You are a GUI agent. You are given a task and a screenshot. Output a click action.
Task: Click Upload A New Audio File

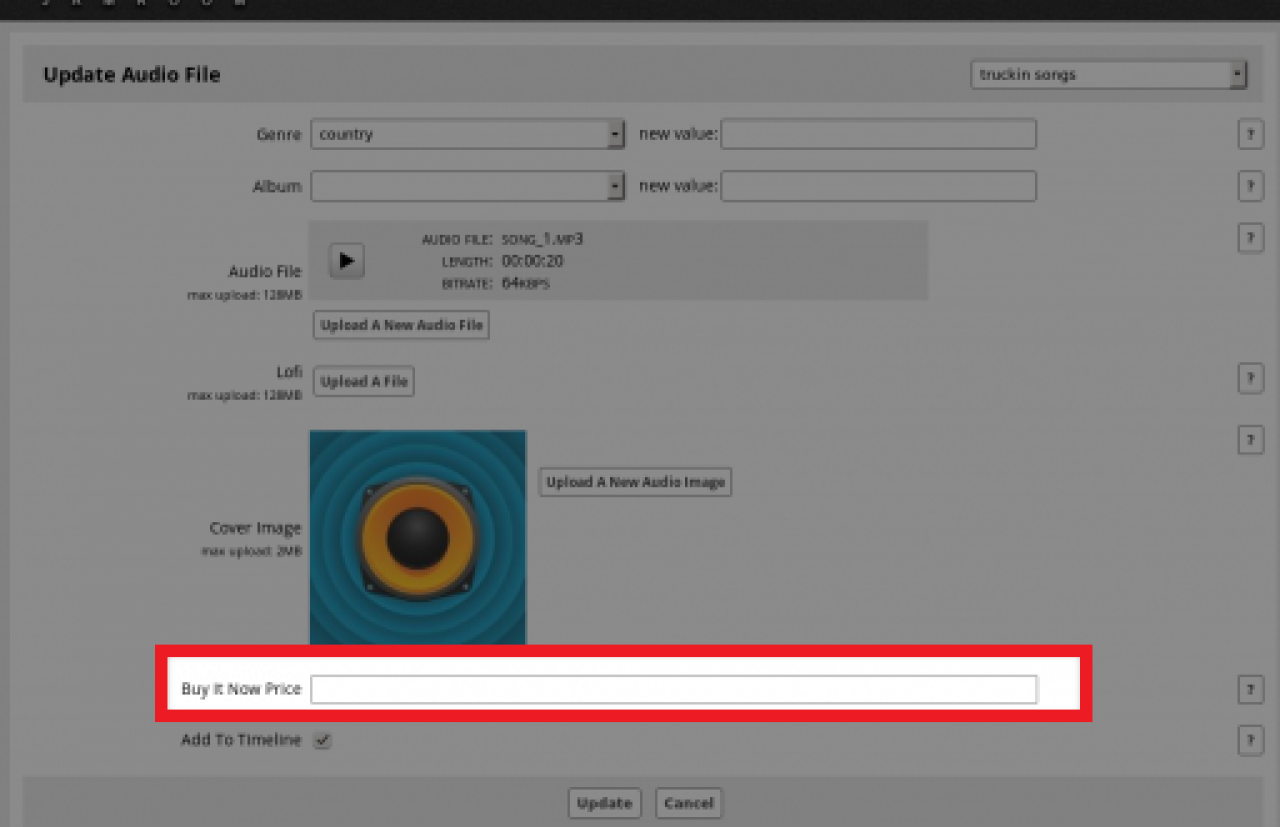coord(401,326)
